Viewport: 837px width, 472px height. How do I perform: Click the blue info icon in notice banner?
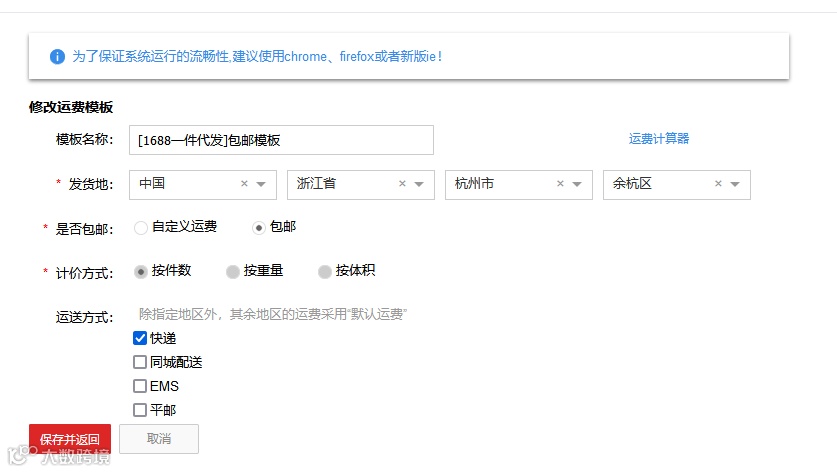click(x=57, y=57)
